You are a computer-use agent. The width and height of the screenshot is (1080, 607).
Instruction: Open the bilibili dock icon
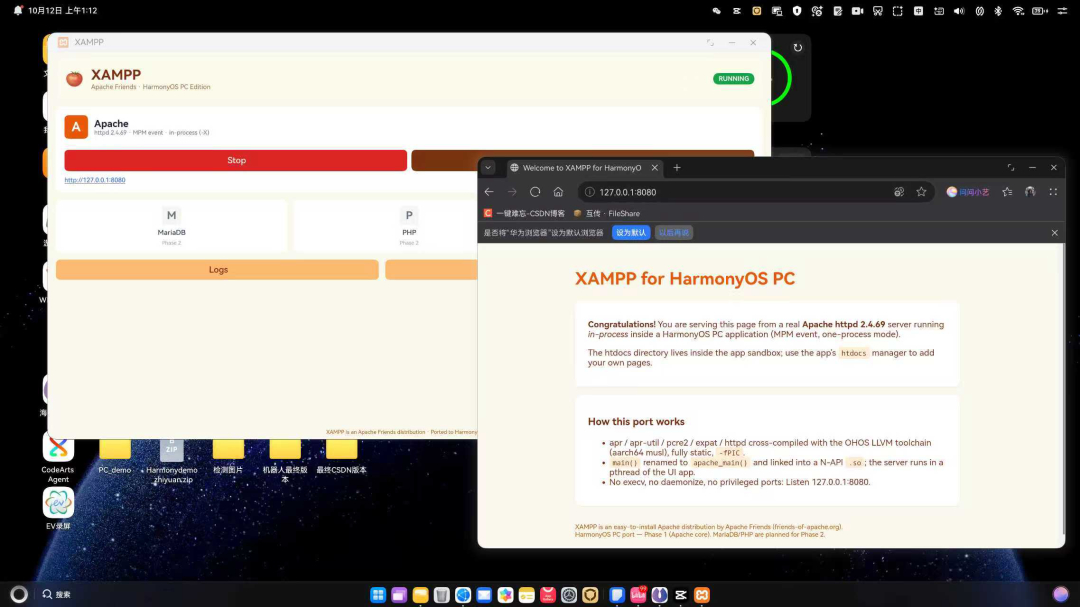pyautogui.click(x=638, y=595)
